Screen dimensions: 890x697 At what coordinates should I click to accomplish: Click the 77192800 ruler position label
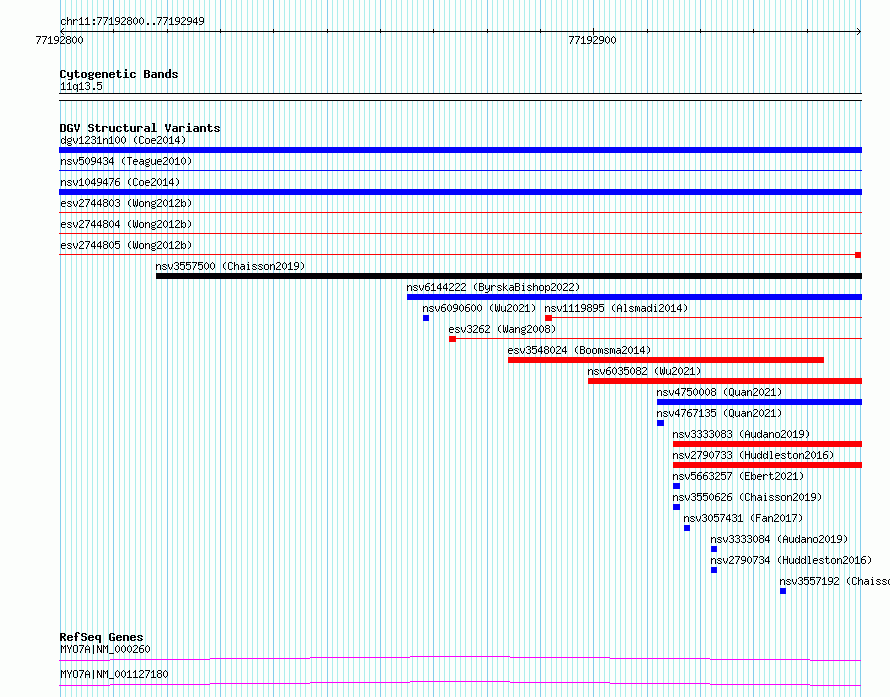59,40
